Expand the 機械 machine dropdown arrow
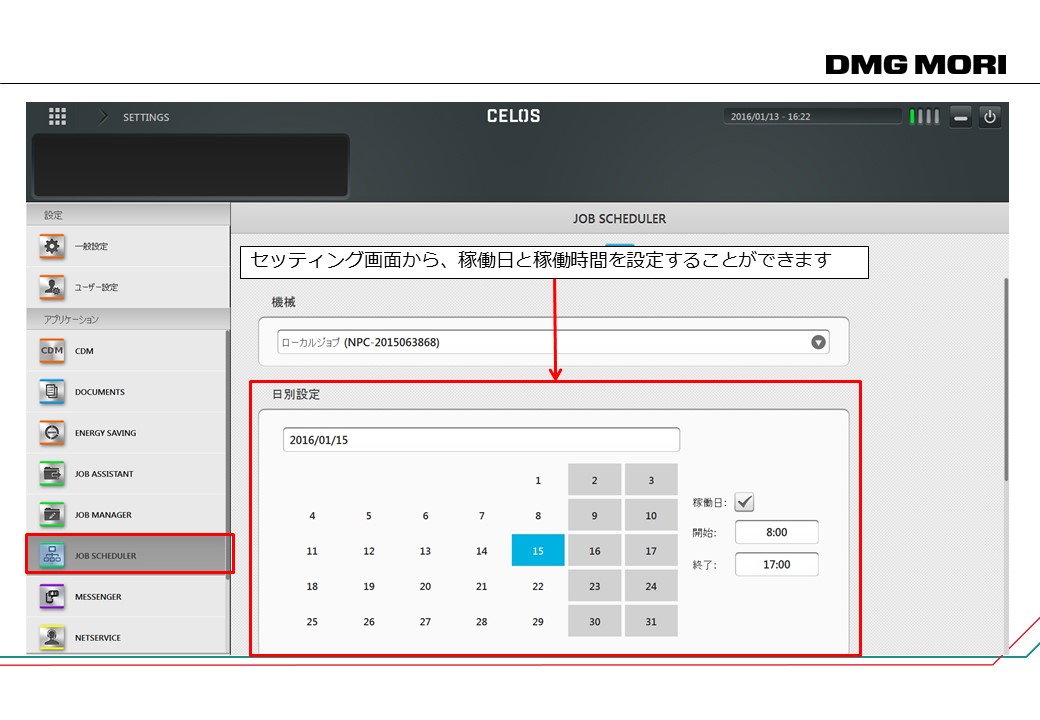 818,342
